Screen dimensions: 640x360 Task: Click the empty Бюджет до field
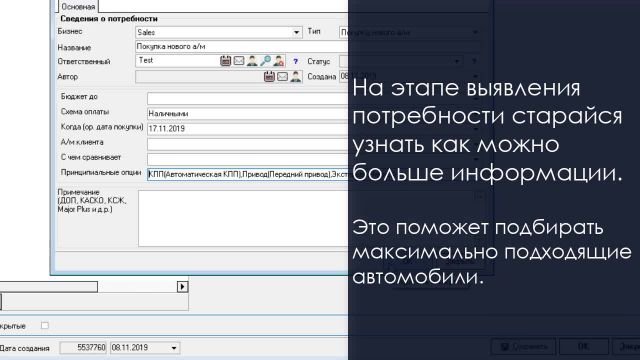coord(248,98)
